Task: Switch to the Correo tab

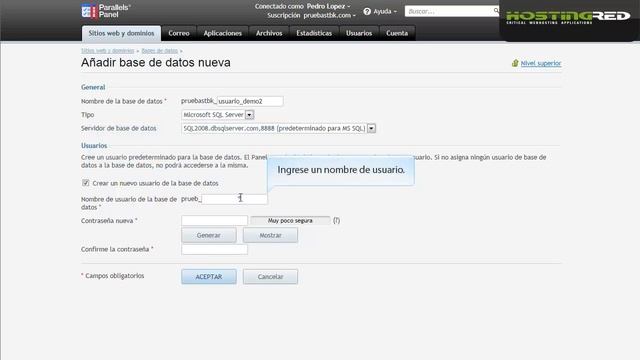Action: (x=179, y=33)
